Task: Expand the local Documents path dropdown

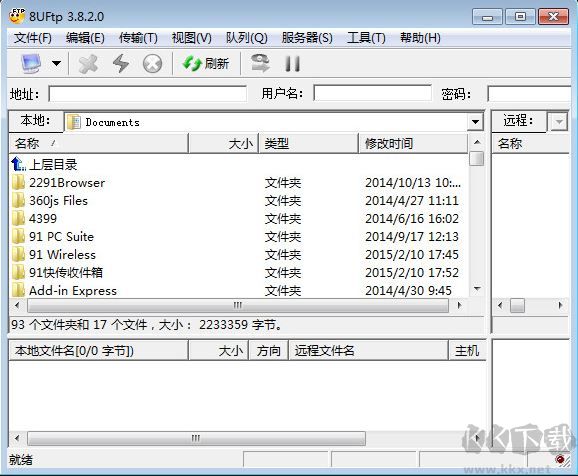Action: point(476,122)
